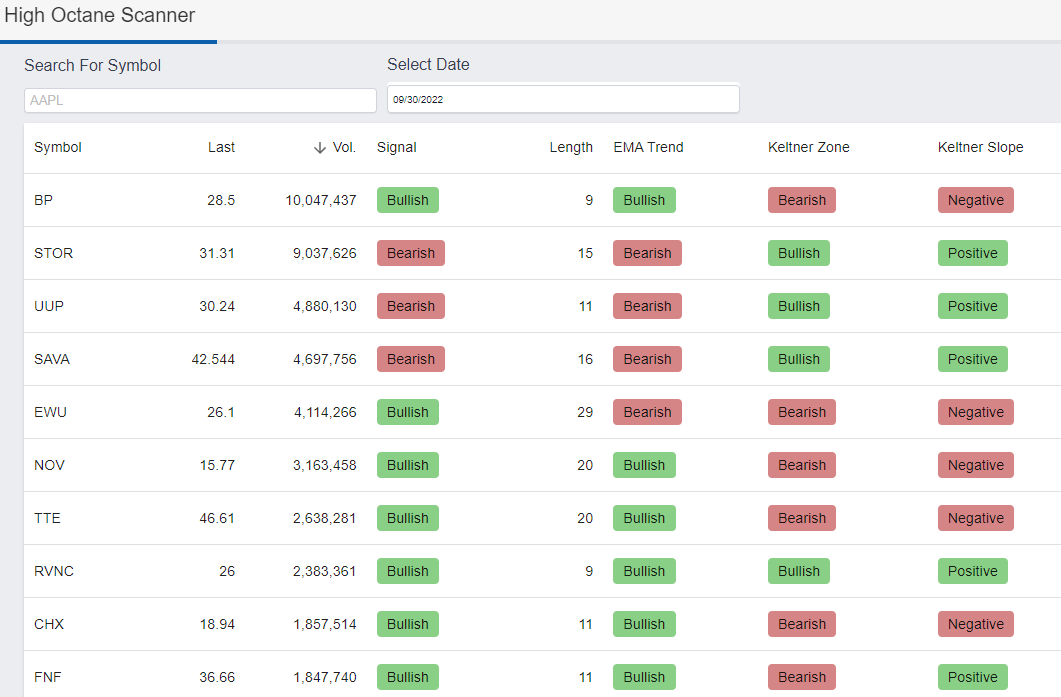Sort by the Keltner Slope header
The height and width of the screenshot is (697, 1061).
pyautogui.click(x=980, y=148)
